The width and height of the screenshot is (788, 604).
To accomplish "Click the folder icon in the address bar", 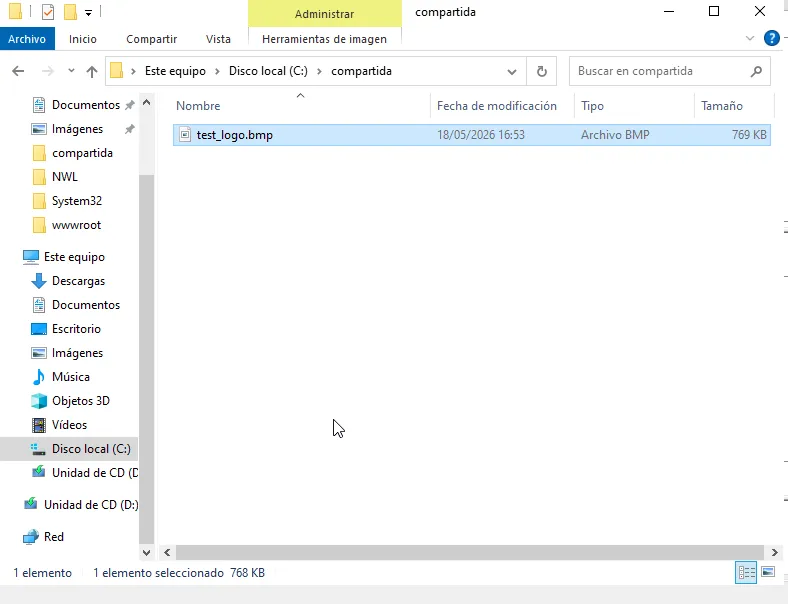I will click(117, 70).
